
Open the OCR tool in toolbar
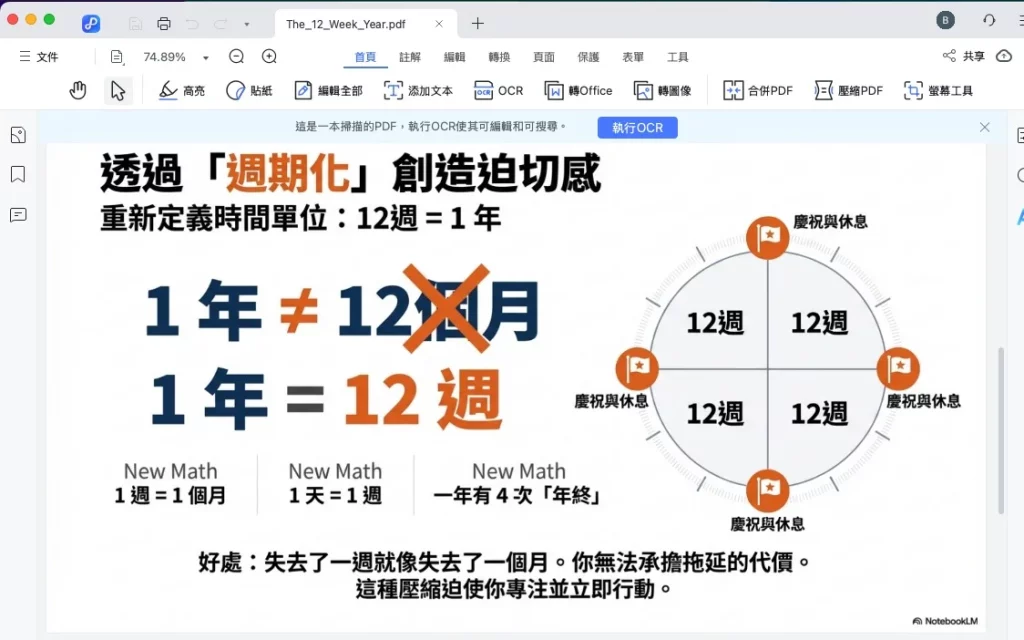click(498, 91)
